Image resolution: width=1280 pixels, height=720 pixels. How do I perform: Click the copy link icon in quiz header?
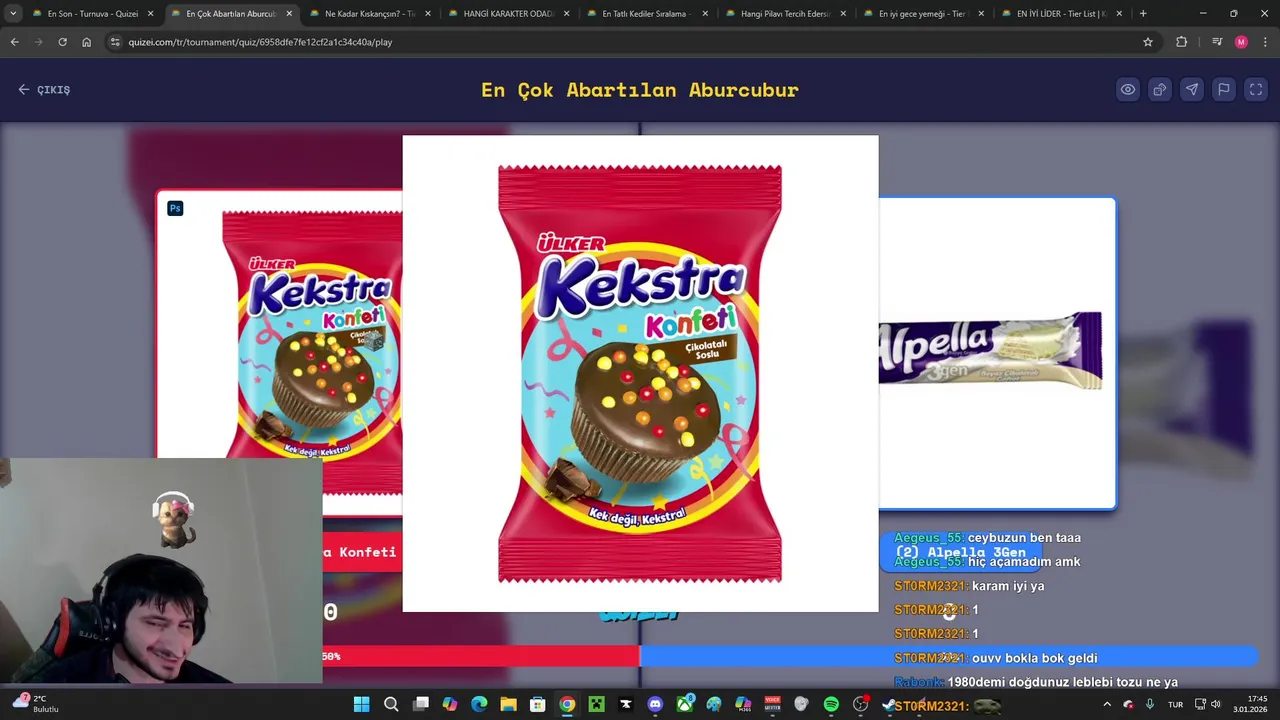click(x=1160, y=89)
